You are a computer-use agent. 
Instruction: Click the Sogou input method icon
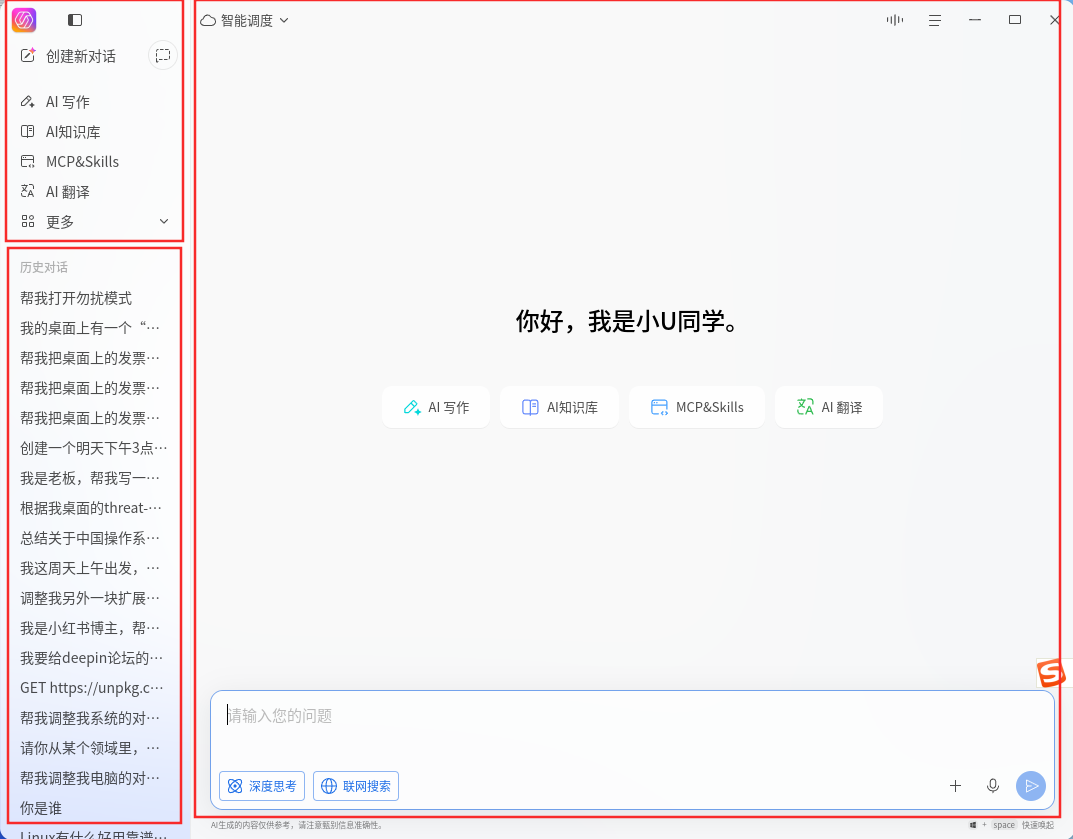1051,673
